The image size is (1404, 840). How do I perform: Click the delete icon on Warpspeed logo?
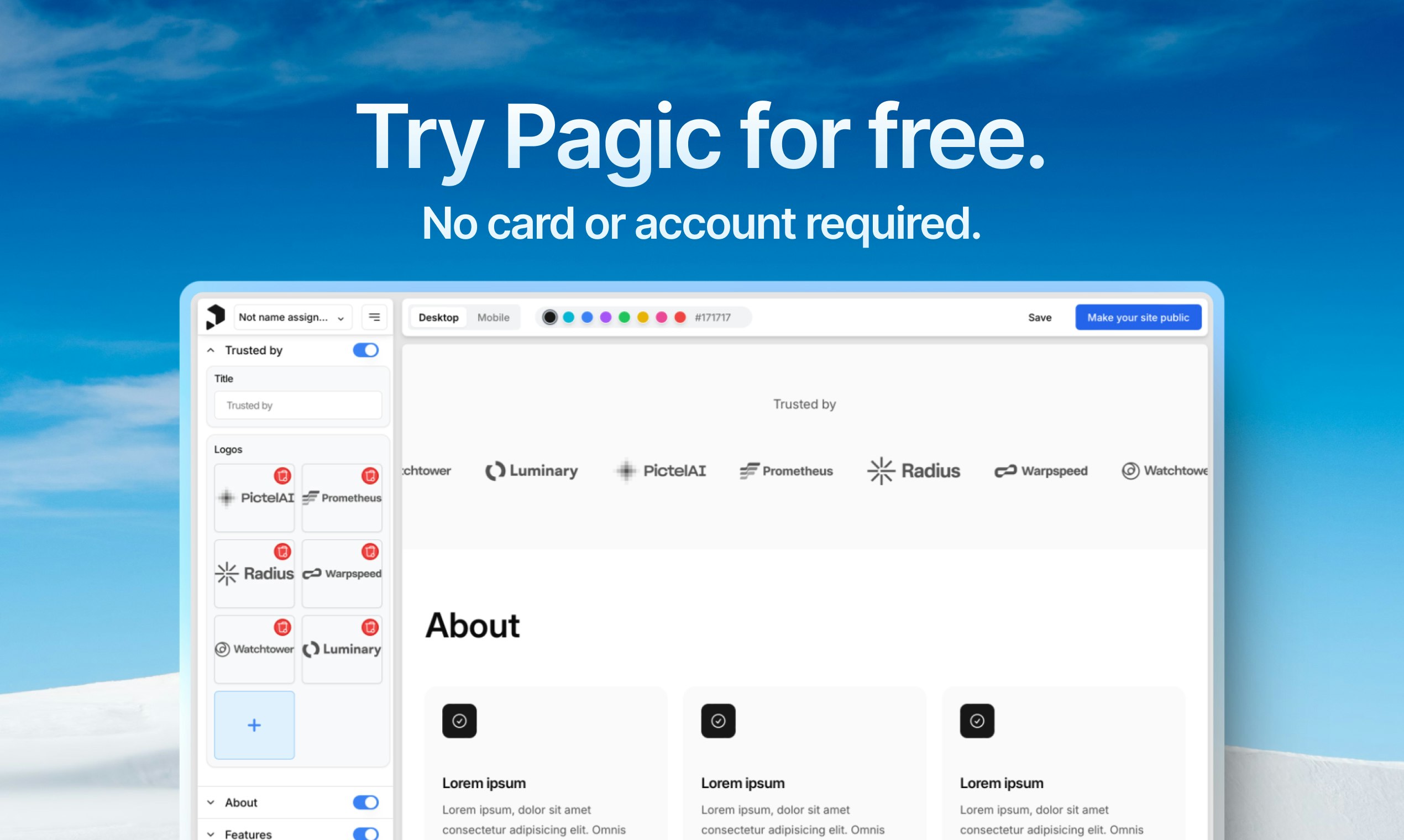370,552
